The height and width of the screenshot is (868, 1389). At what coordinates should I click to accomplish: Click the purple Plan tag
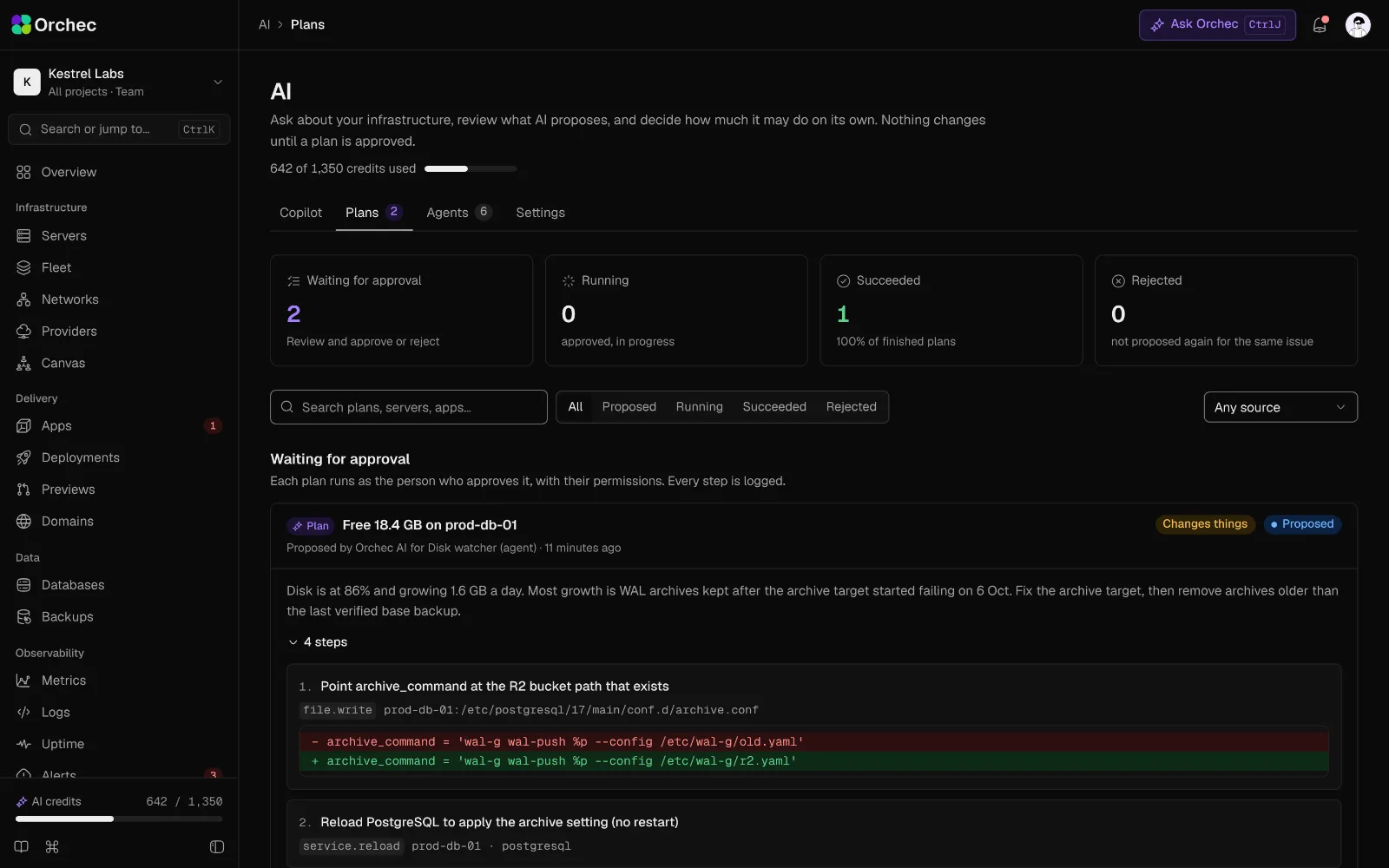311,526
